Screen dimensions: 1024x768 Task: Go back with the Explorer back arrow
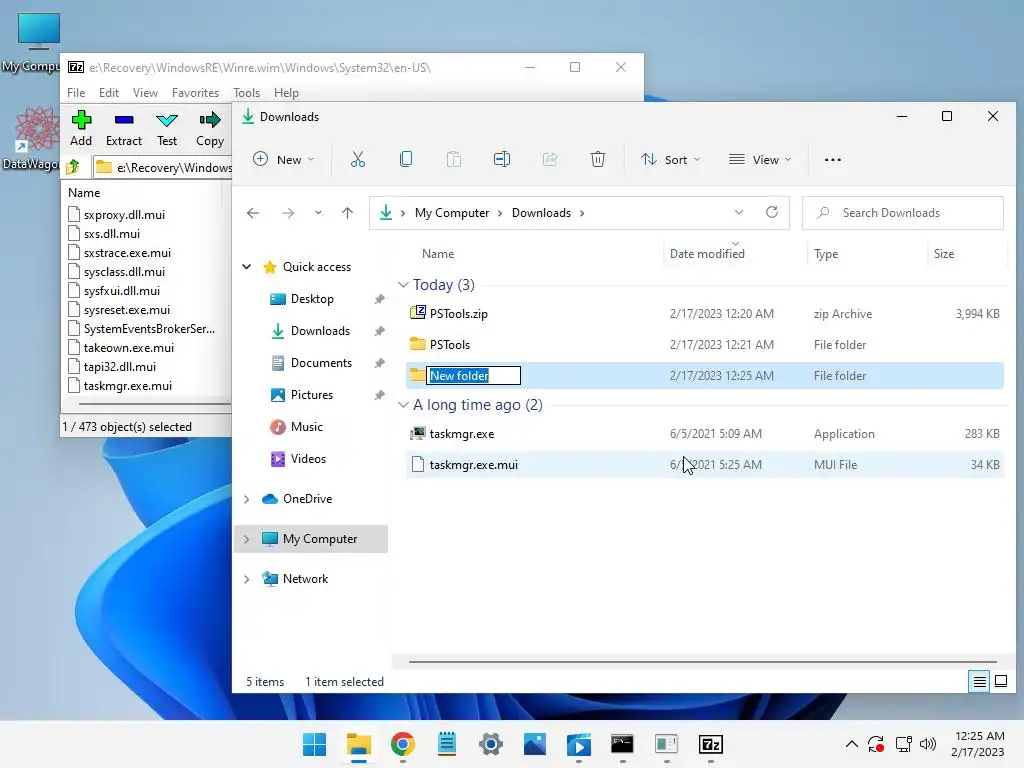(253, 213)
